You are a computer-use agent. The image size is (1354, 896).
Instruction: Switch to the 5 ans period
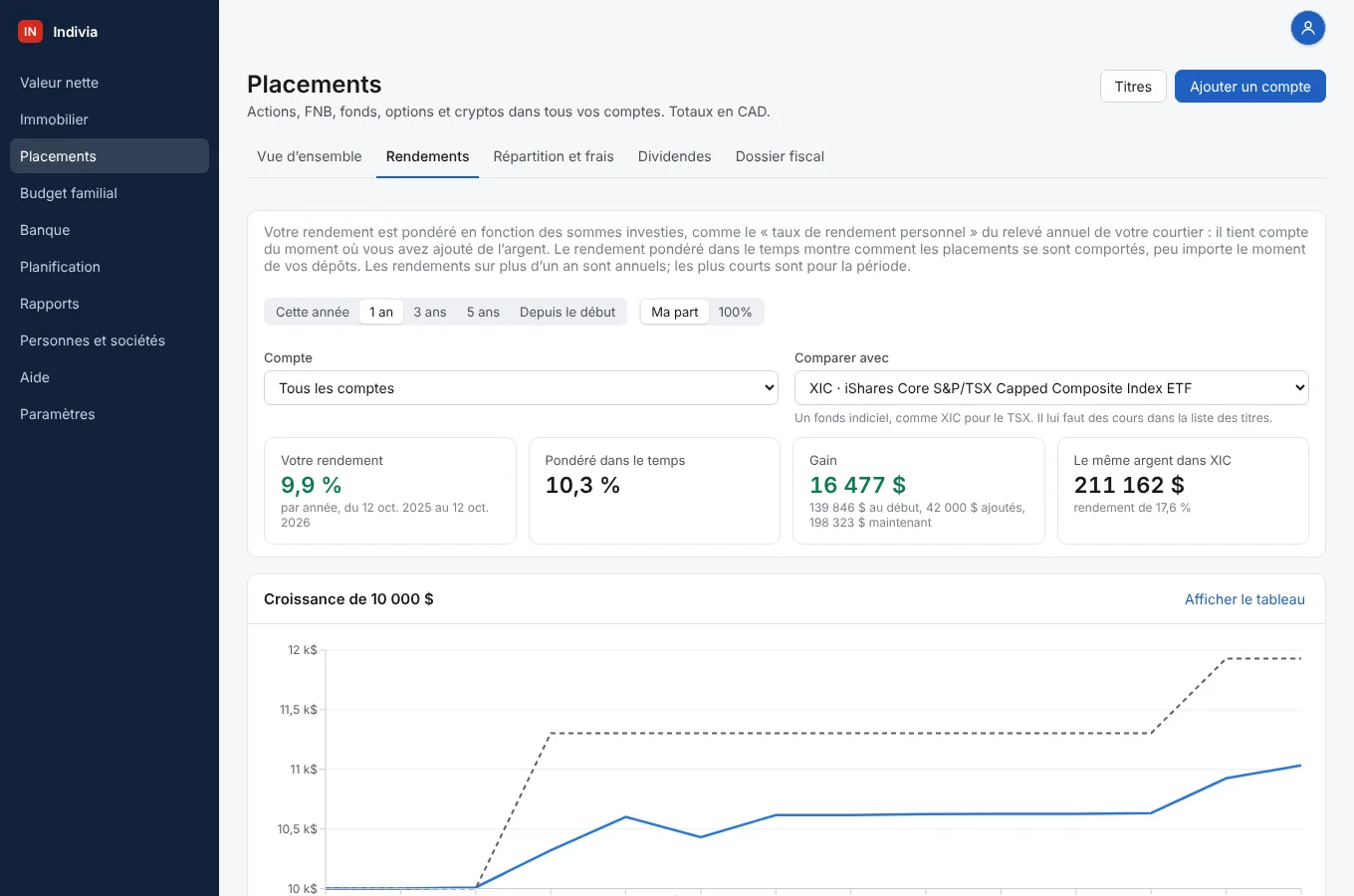(483, 312)
